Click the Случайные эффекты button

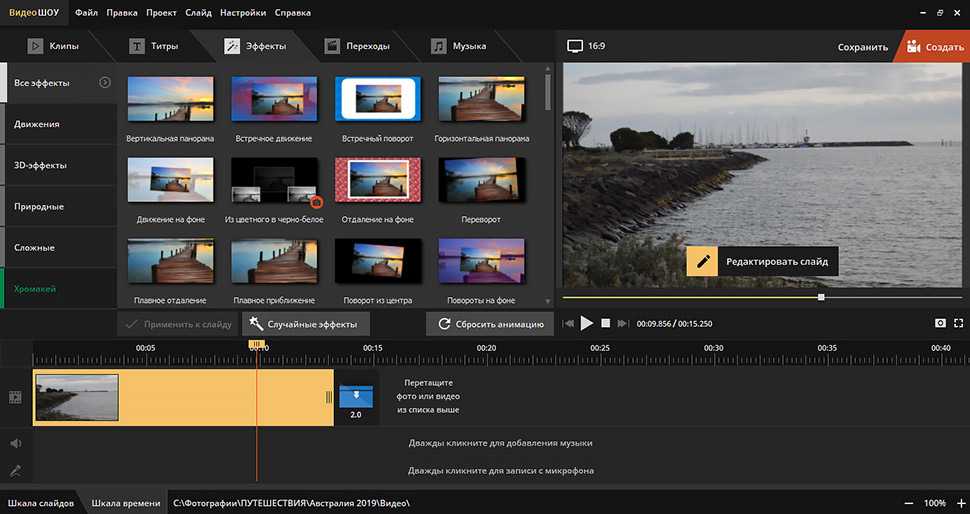click(305, 323)
